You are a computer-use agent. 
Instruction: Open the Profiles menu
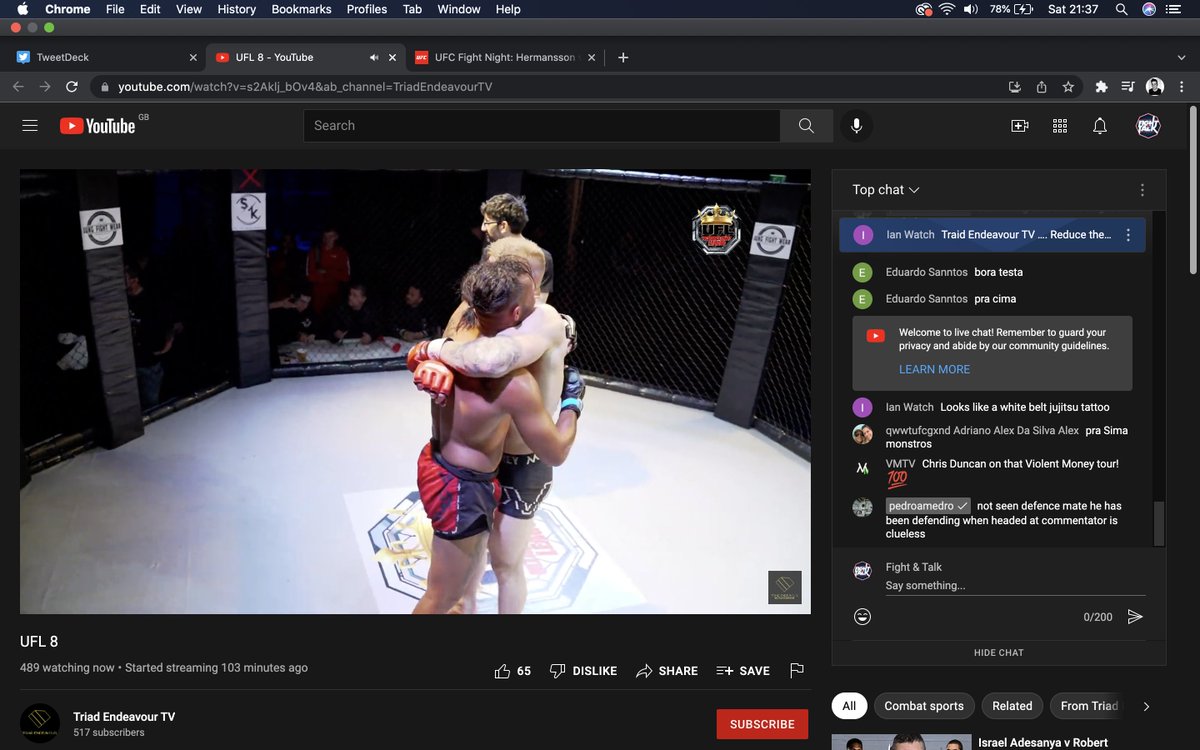[367, 9]
